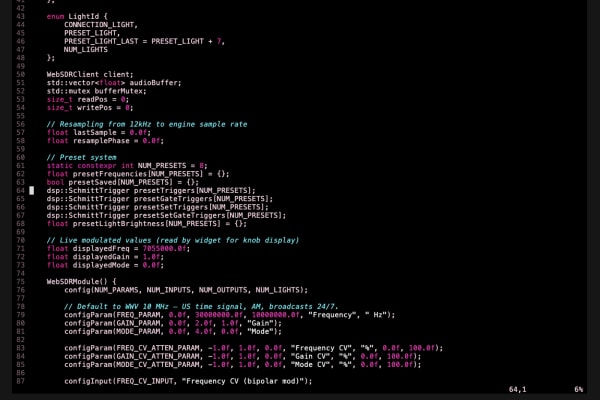The height and width of the screenshot is (400, 600).
Task: Click the 'enum LightId {' line
Action: click(x=77, y=16)
